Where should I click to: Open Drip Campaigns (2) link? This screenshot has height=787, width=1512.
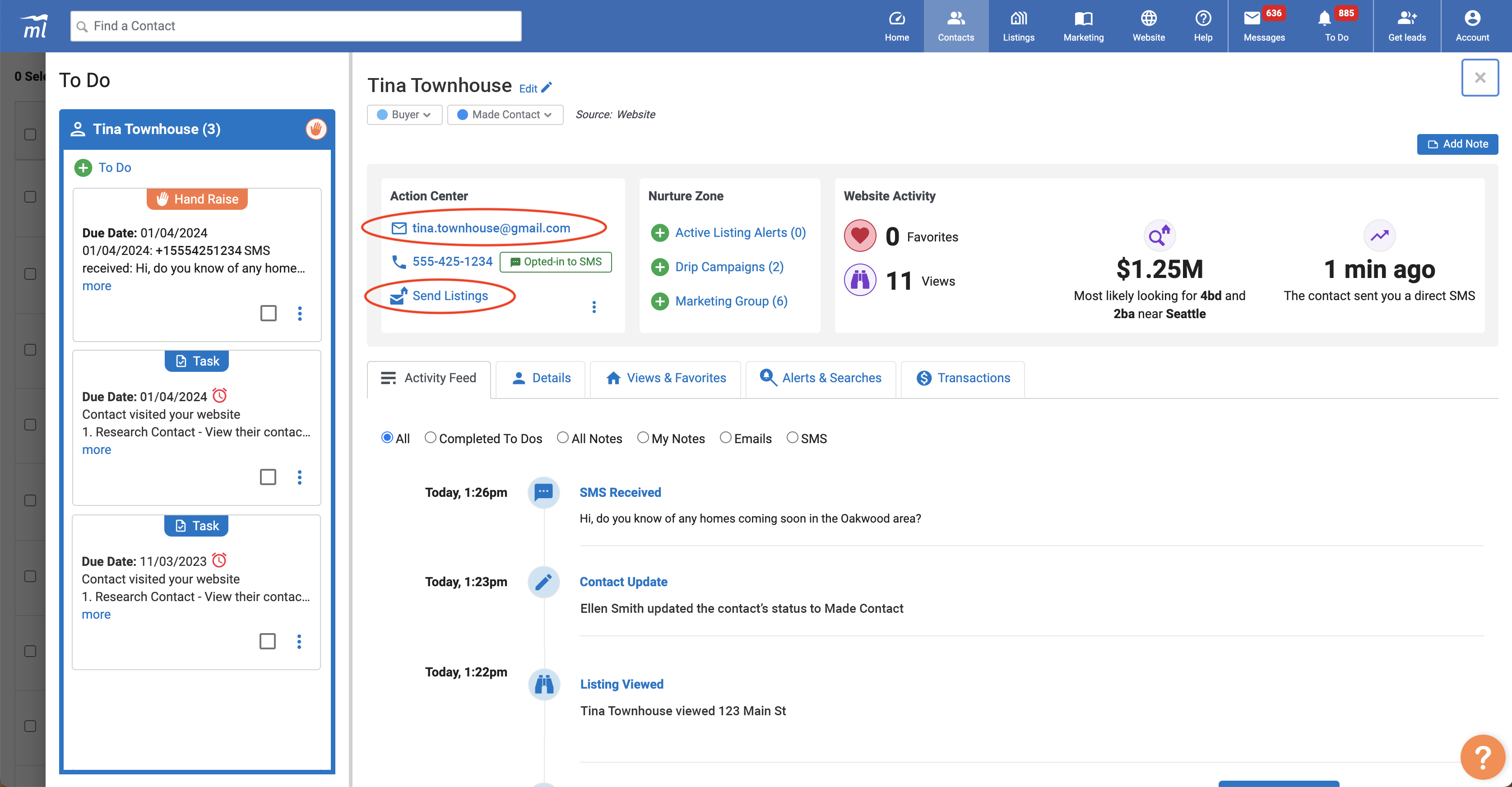pos(729,267)
